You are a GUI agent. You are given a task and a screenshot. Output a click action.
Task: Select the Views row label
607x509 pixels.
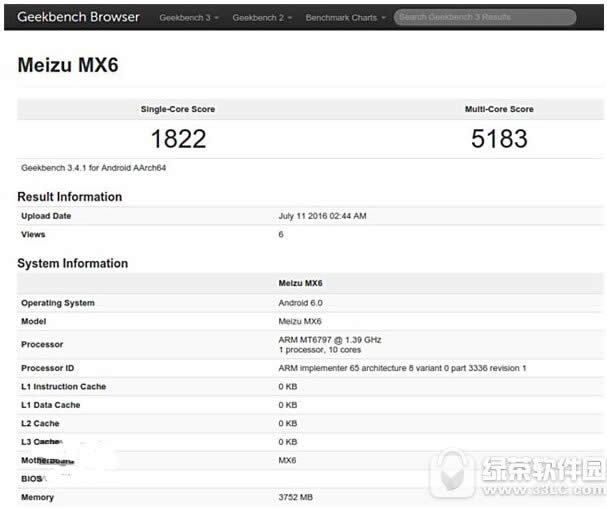point(33,235)
